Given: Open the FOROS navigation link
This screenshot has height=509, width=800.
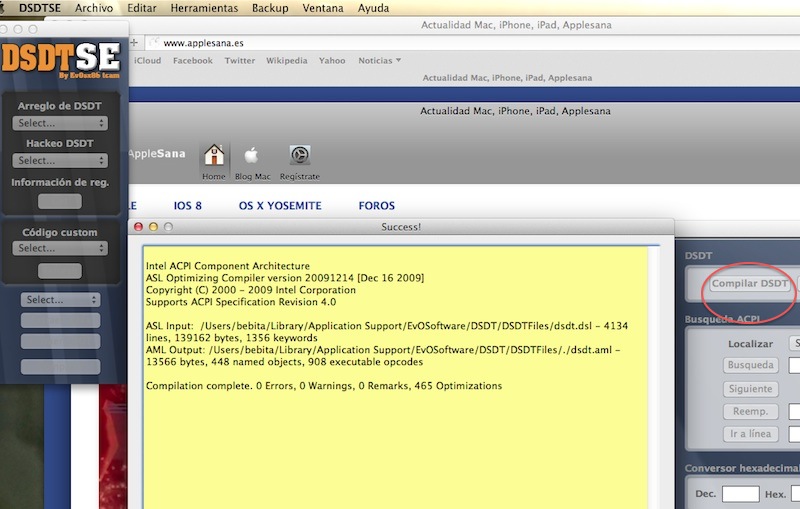Looking at the screenshot, I should [377, 206].
